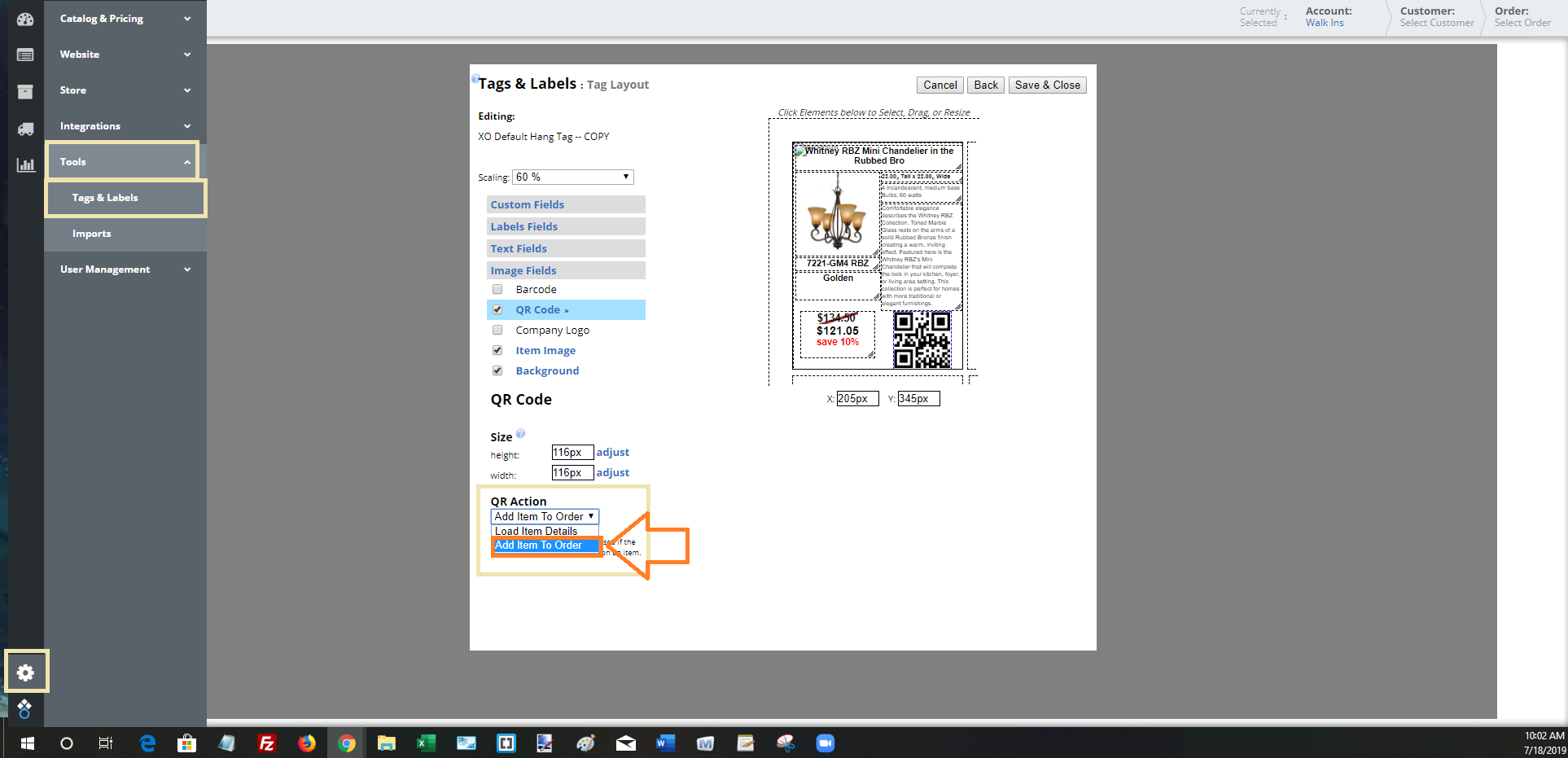Click the help question mark beside Tags & Labels
The image size is (1568, 758).
pyautogui.click(x=476, y=78)
